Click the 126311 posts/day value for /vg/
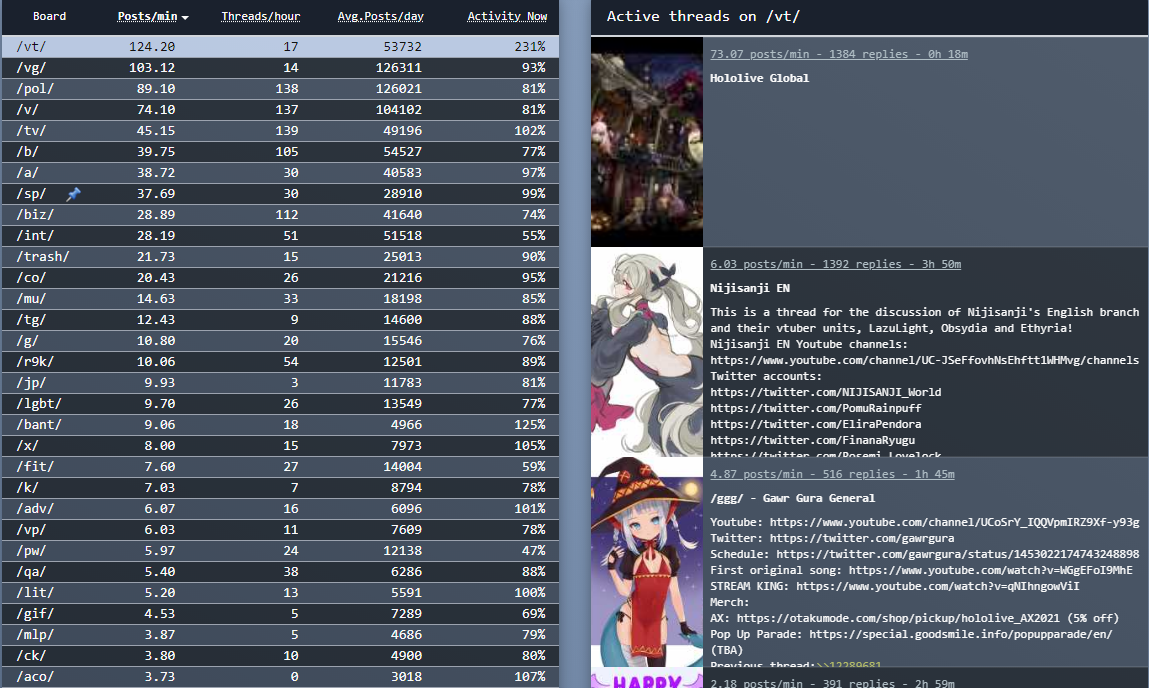This screenshot has width=1149, height=688. (x=399, y=67)
